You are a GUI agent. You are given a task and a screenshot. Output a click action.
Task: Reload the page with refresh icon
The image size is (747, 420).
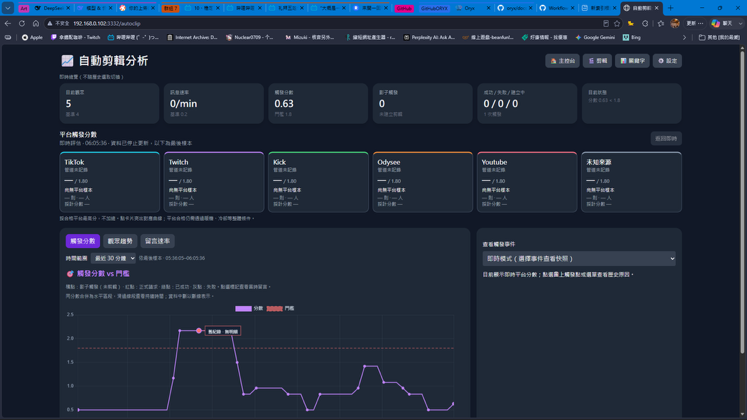tap(22, 23)
